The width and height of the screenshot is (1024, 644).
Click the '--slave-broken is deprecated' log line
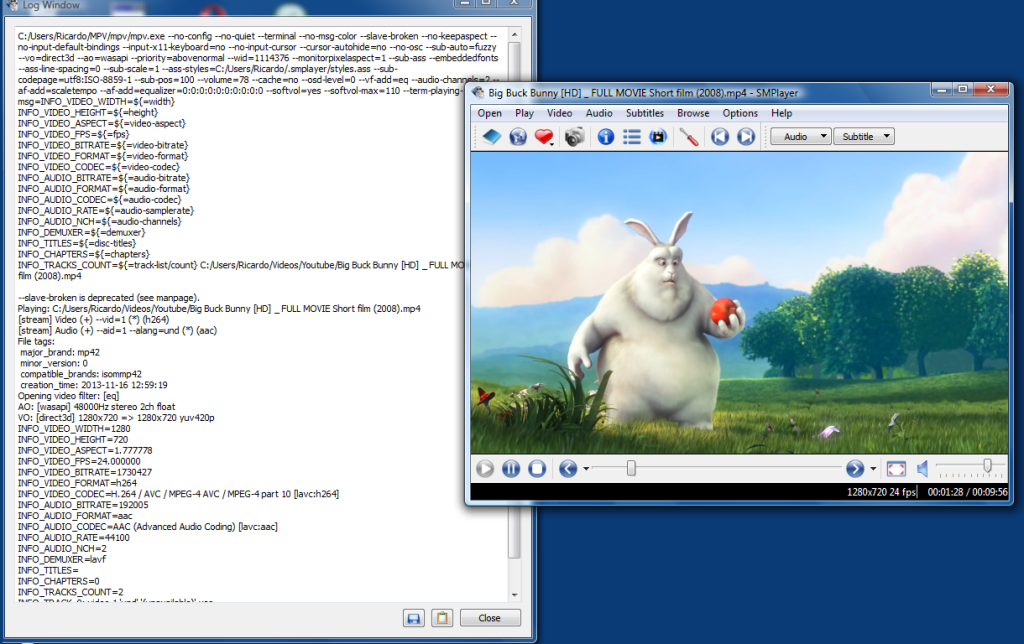point(108,297)
